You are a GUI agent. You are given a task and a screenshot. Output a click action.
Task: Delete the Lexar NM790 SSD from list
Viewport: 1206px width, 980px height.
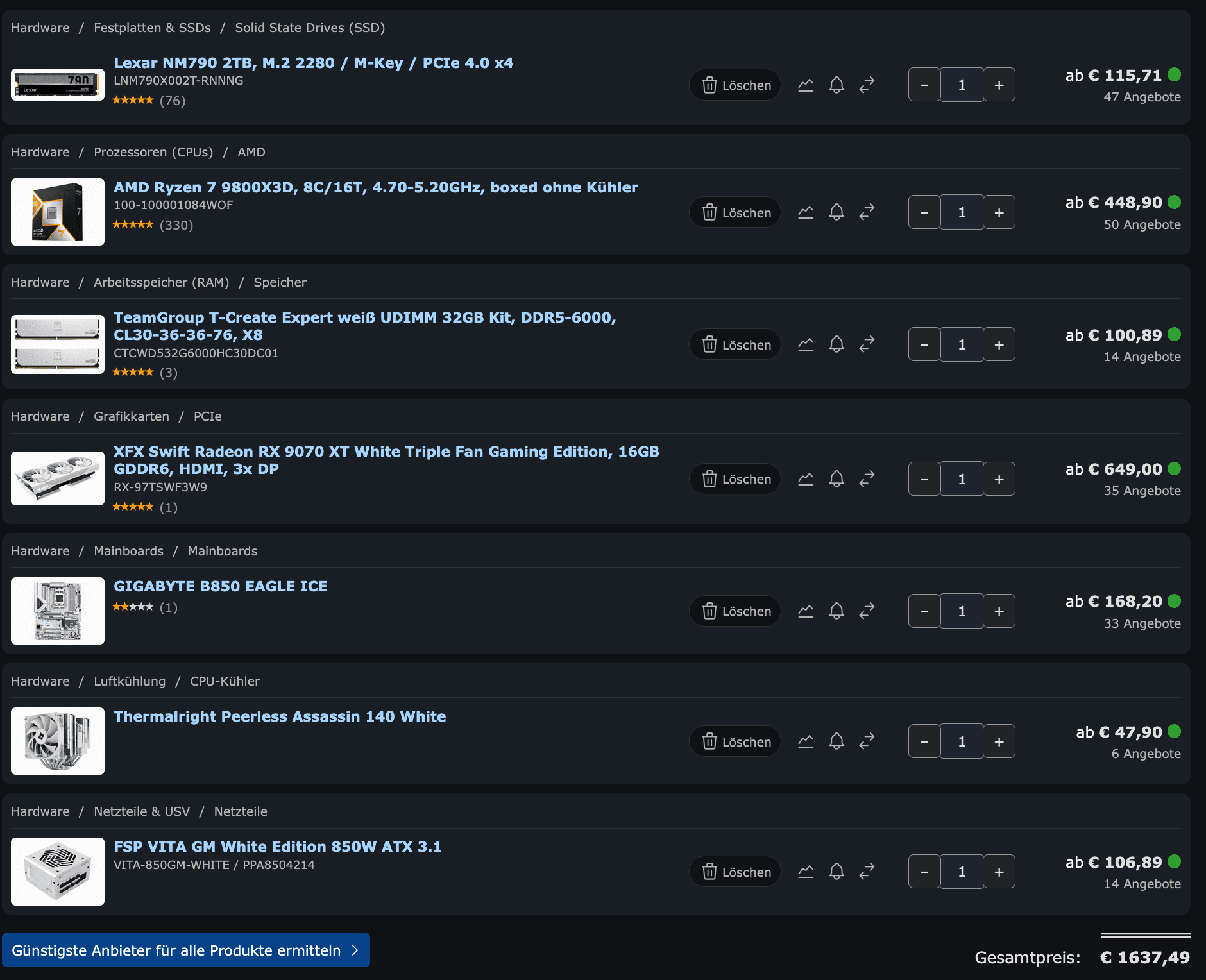(x=735, y=85)
